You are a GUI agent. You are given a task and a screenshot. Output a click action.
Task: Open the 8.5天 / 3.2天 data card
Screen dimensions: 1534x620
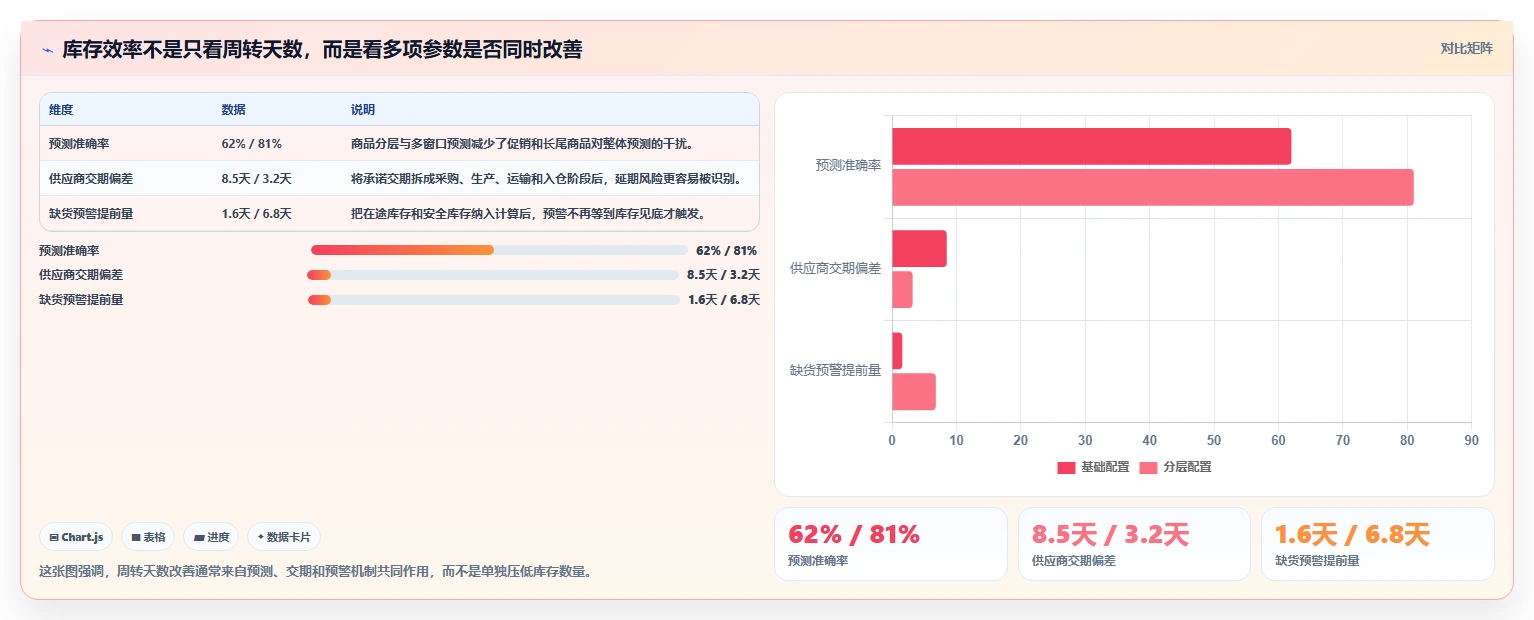pyautogui.click(x=1134, y=544)
